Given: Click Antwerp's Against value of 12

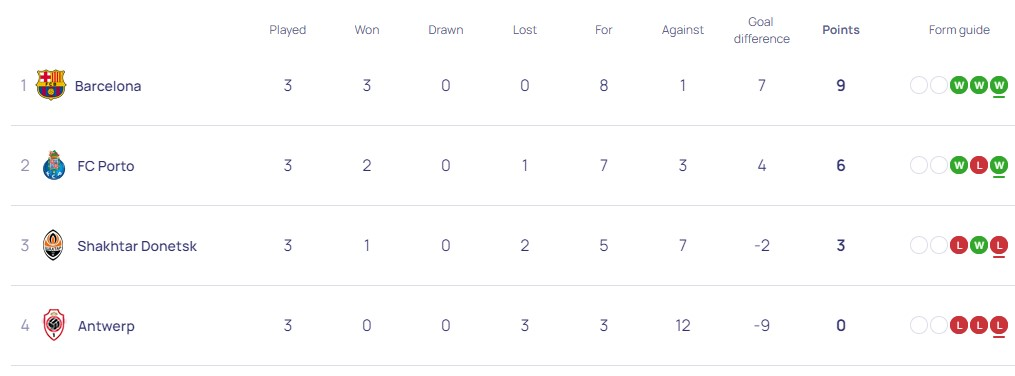Looking at the screenshot, I should tap(682, 326).
